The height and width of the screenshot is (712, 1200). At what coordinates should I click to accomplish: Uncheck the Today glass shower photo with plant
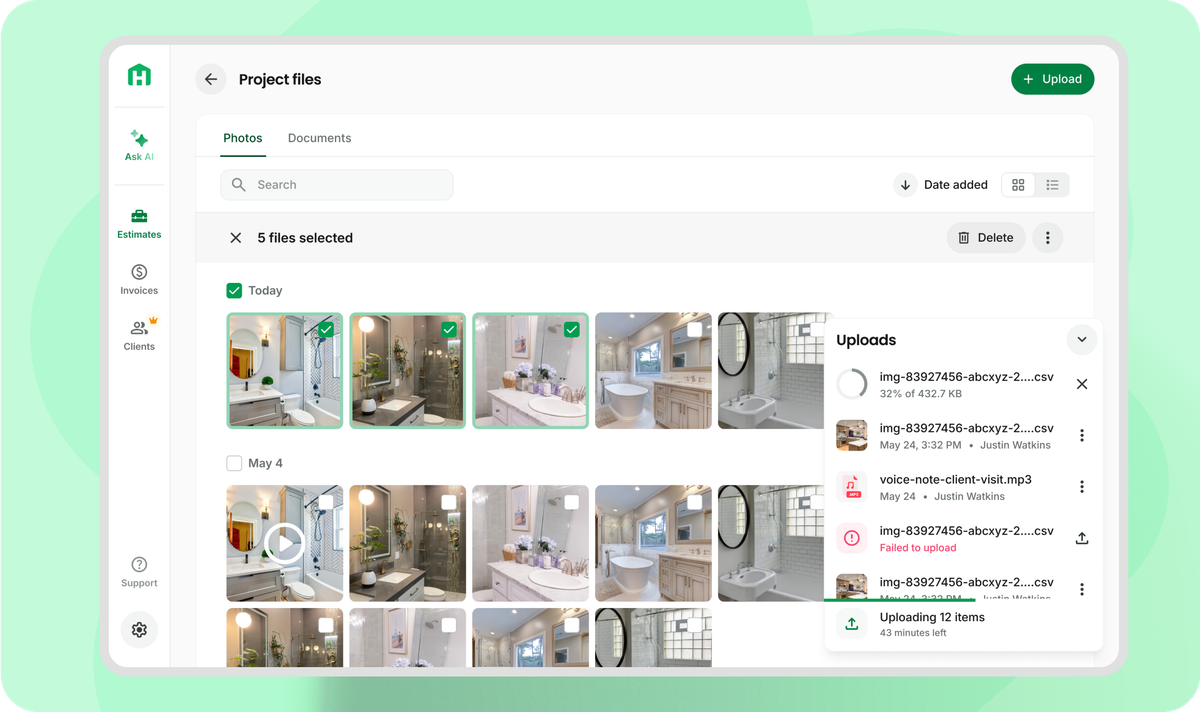[x=449, y=329]
